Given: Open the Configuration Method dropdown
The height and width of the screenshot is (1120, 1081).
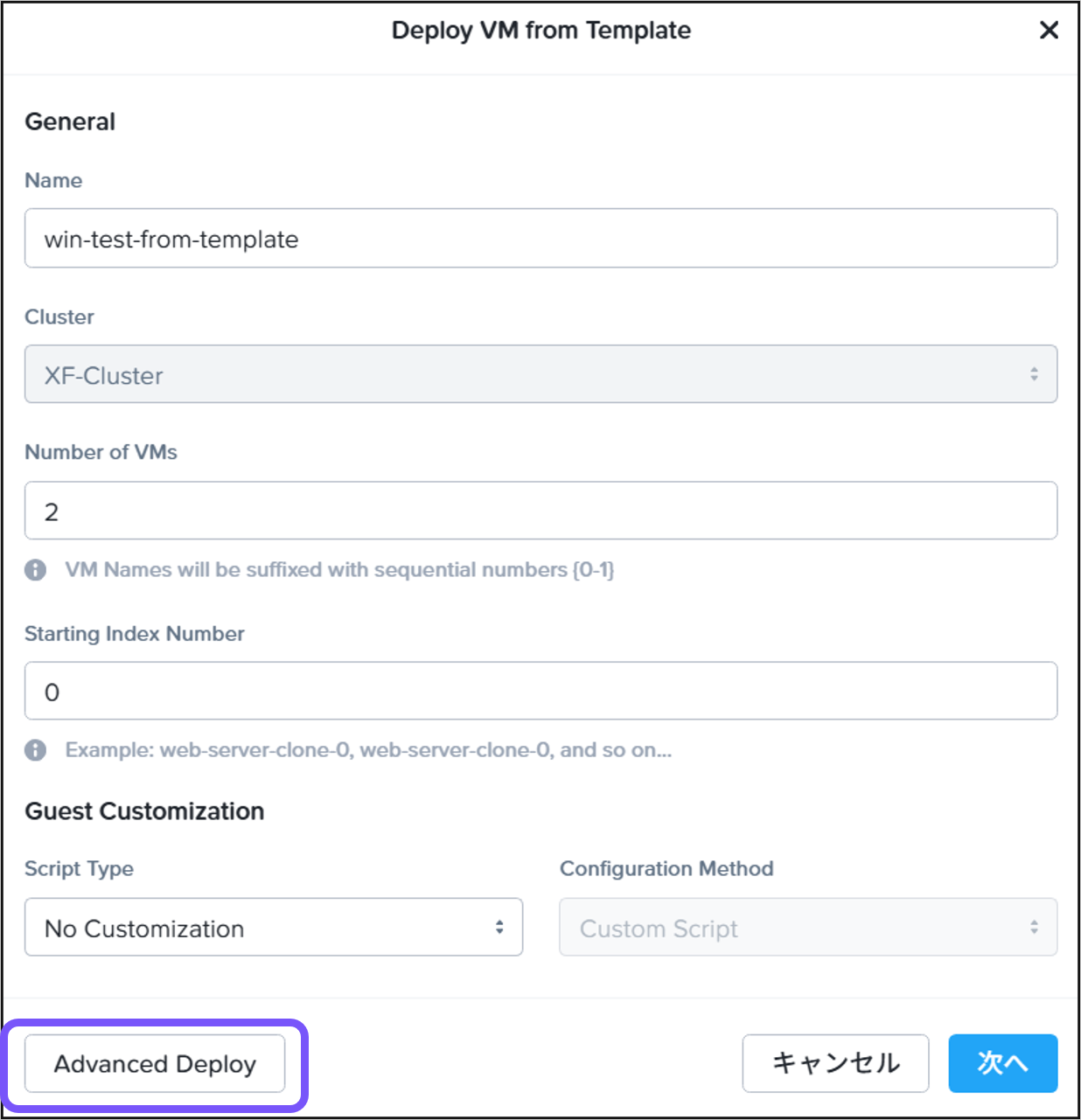Looking at the screenshot, I should [x=807, y=928].
